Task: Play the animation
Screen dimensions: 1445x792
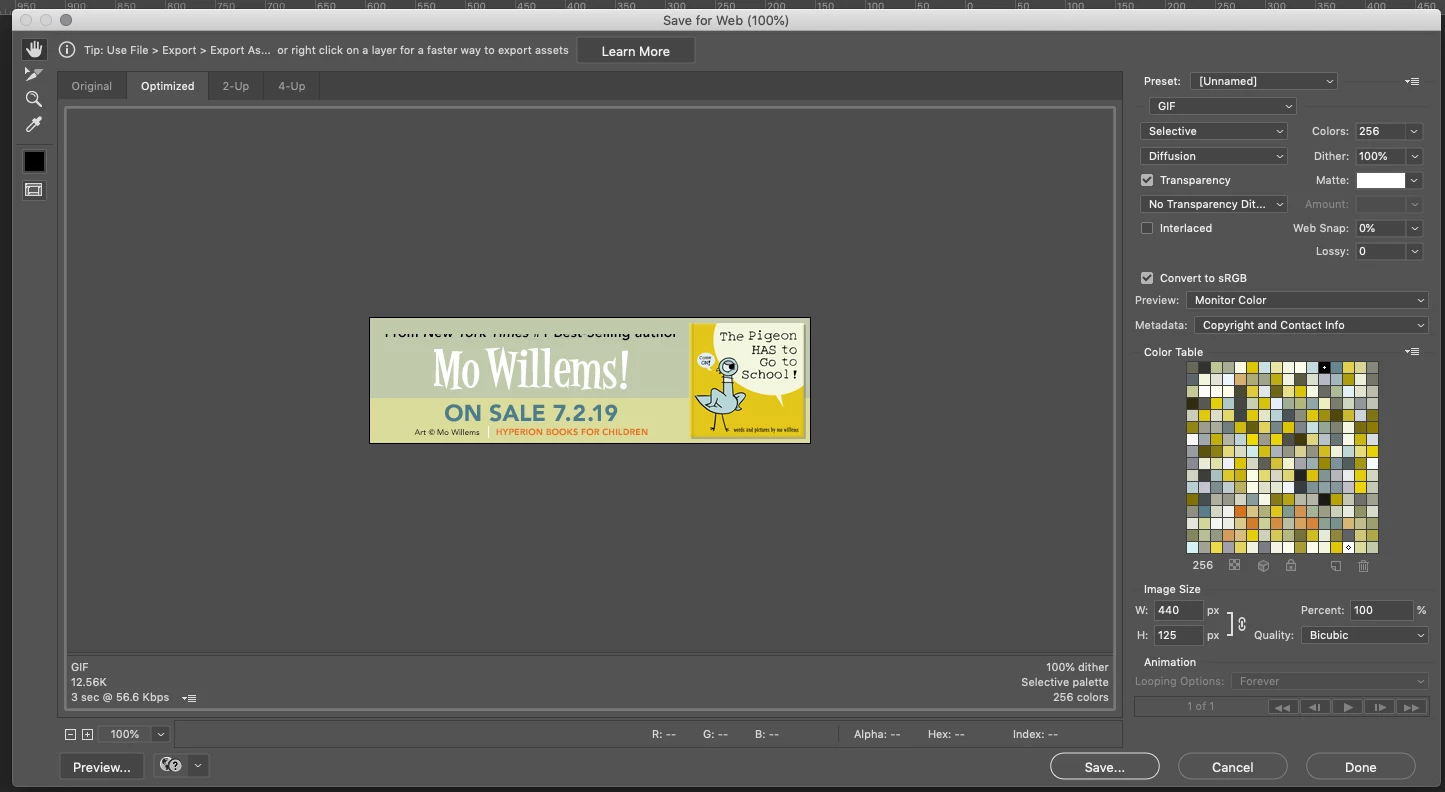Action: 1347,707
